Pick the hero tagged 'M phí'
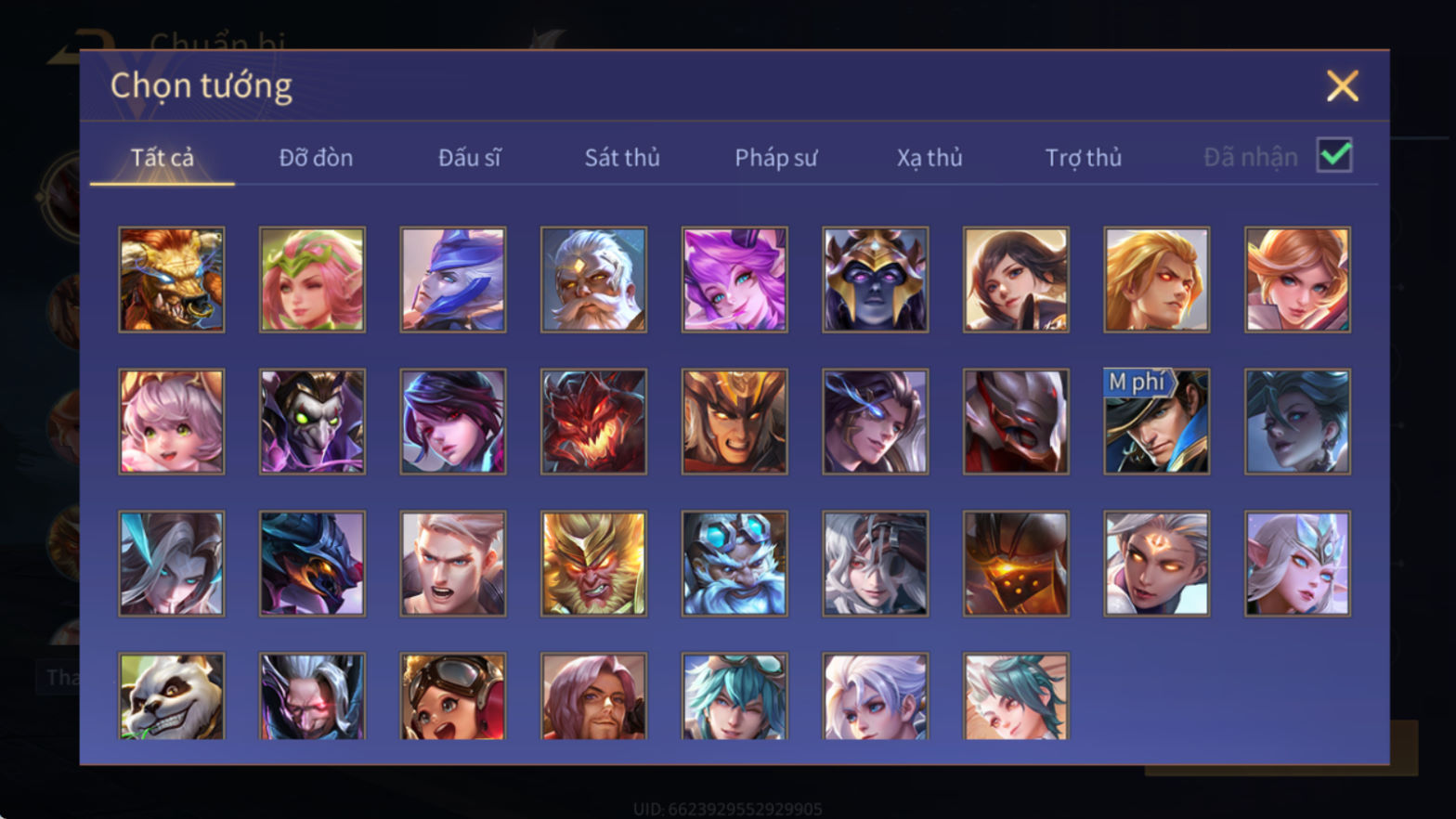The width and height of the screenshot is (1456, 819). tap(1156, 422)
